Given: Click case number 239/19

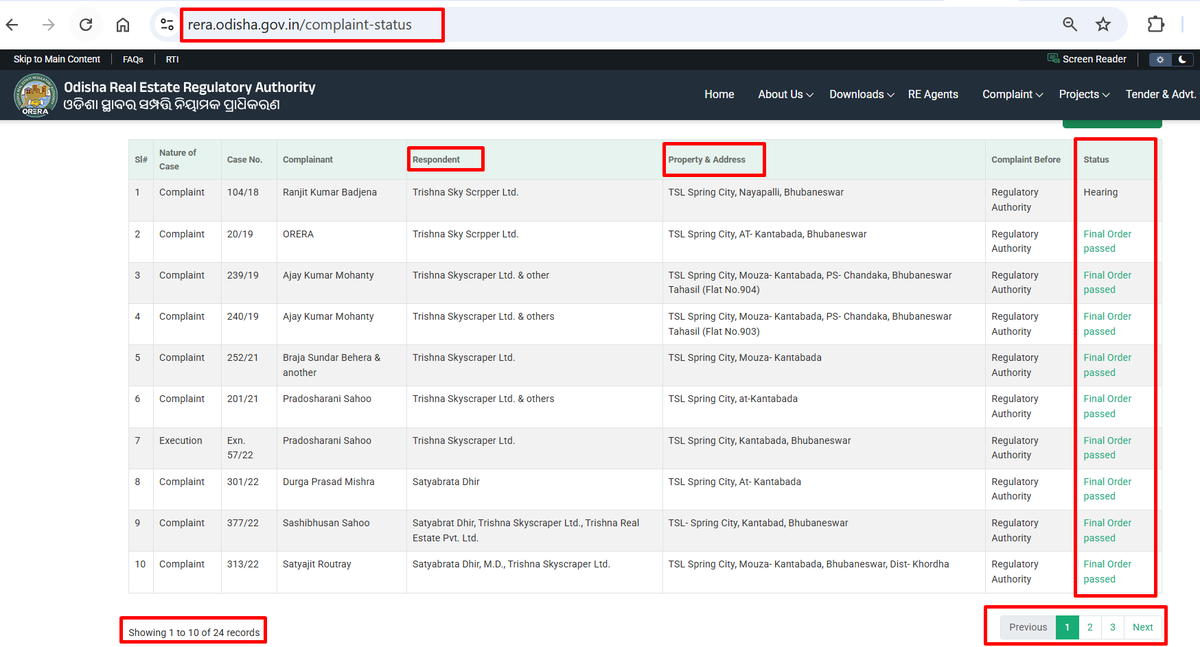Looking at the screenshot, I should 243,275.
